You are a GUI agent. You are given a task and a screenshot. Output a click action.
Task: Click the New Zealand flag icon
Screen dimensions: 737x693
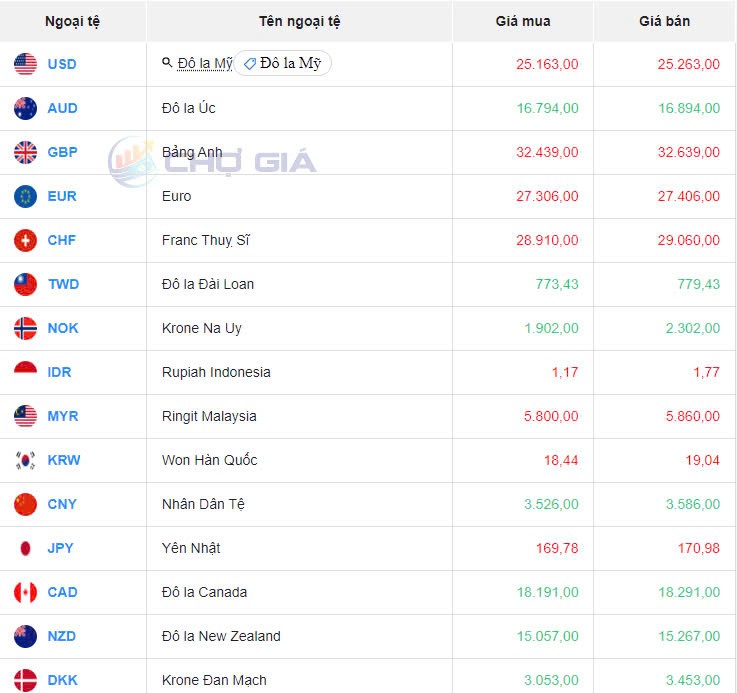pos(25,636)
